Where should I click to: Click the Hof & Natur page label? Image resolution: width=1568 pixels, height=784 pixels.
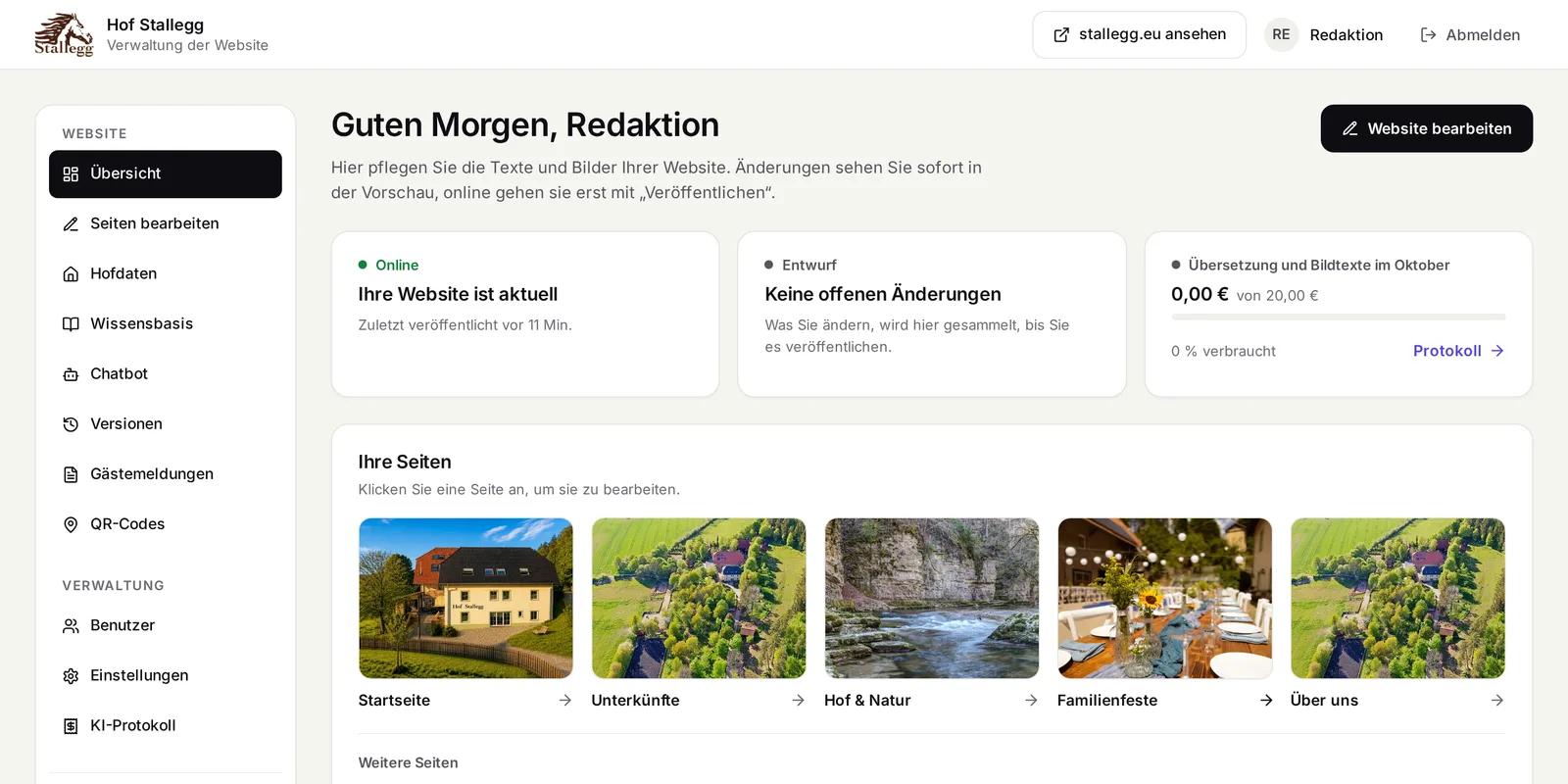(x=867, y=700)
